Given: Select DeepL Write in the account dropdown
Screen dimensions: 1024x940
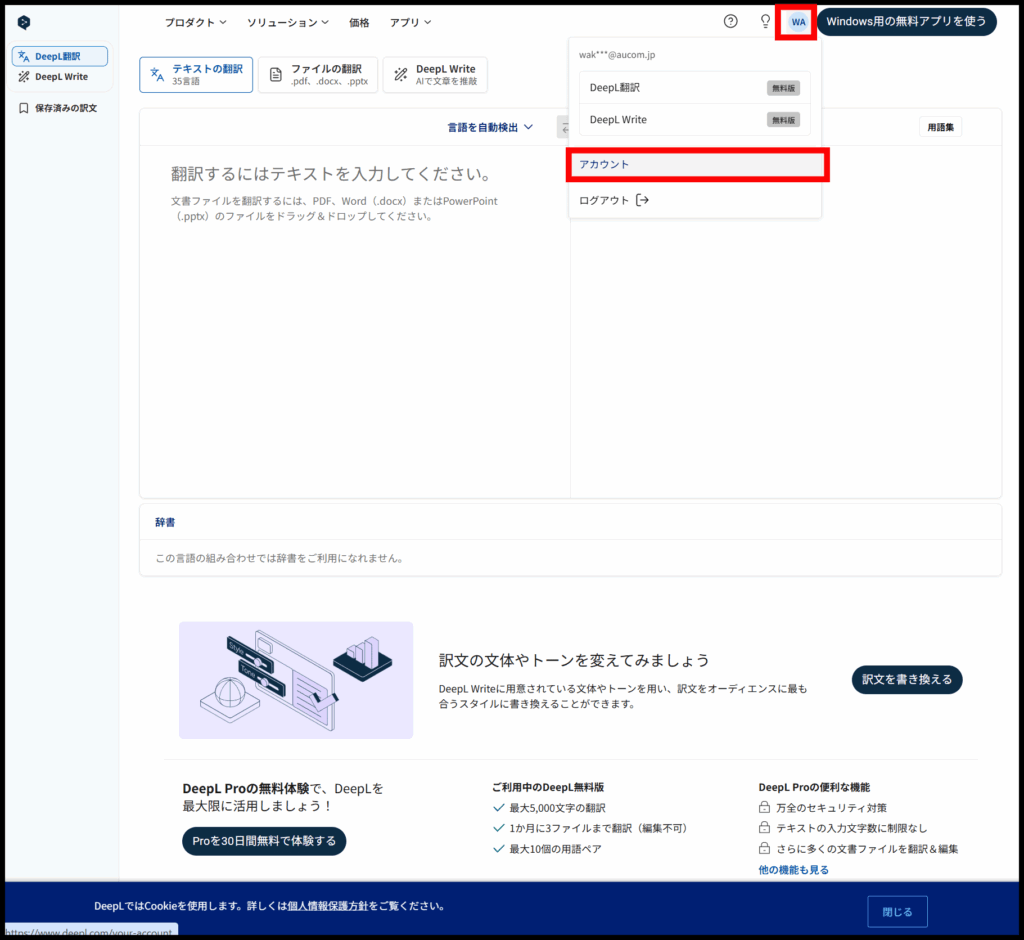Looking at the screenshot, I should point(694,120).
